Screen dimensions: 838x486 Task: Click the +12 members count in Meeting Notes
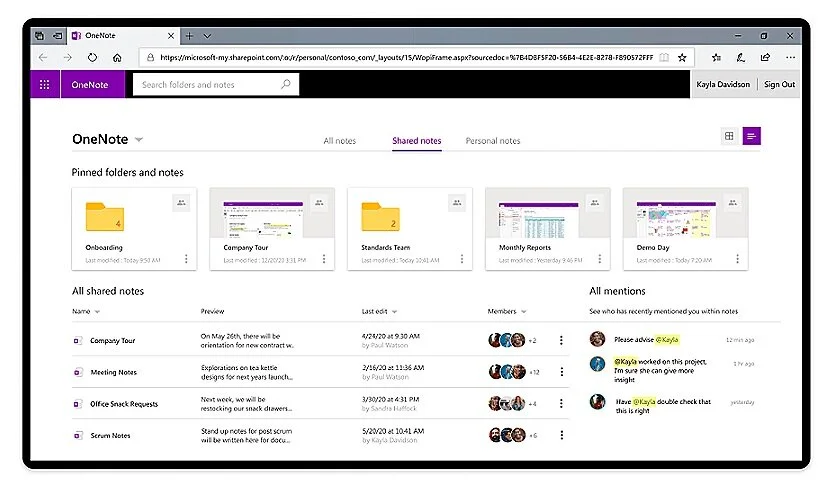(x=534, y=372)
